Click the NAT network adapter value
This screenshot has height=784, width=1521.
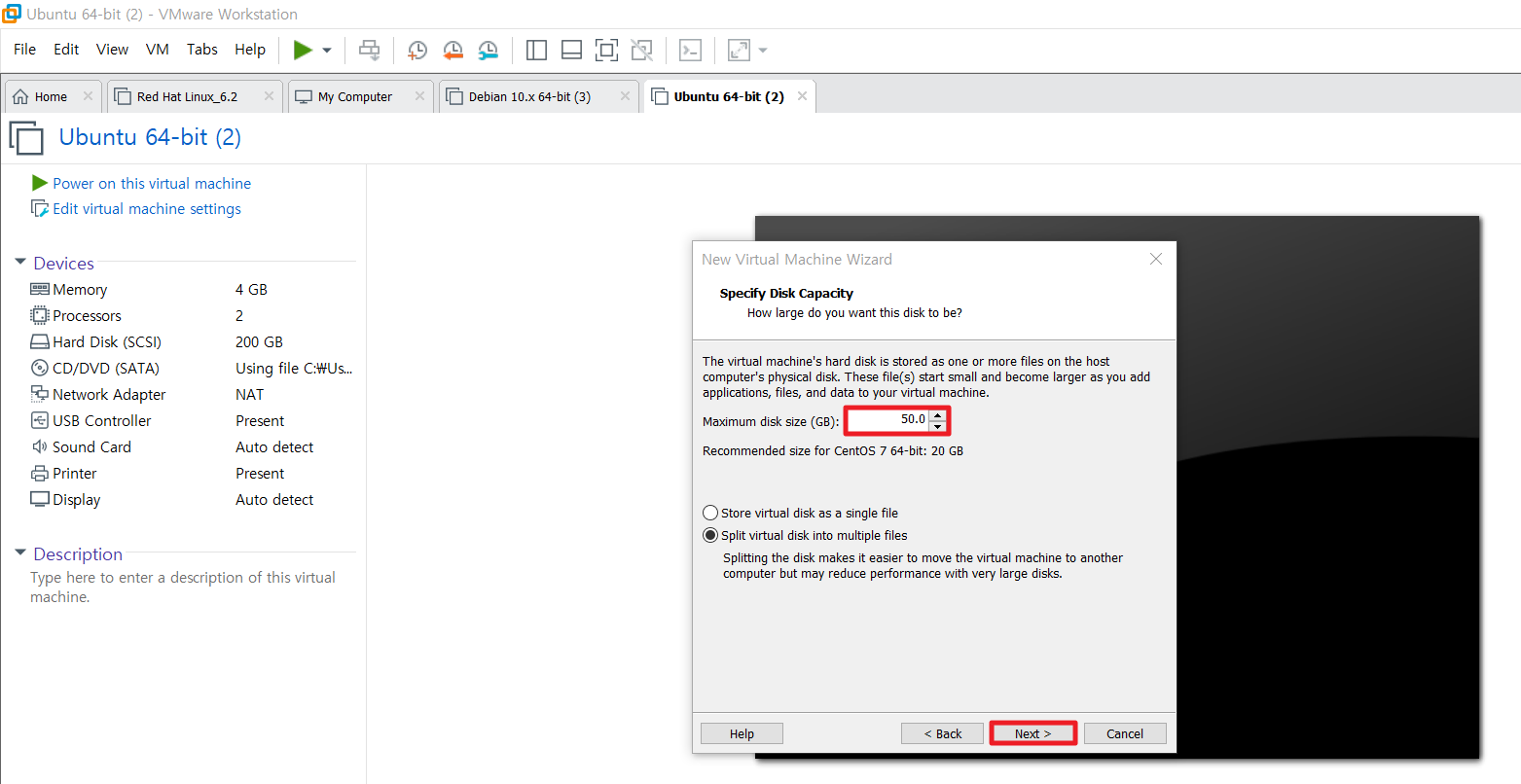(x=249, y=395)
